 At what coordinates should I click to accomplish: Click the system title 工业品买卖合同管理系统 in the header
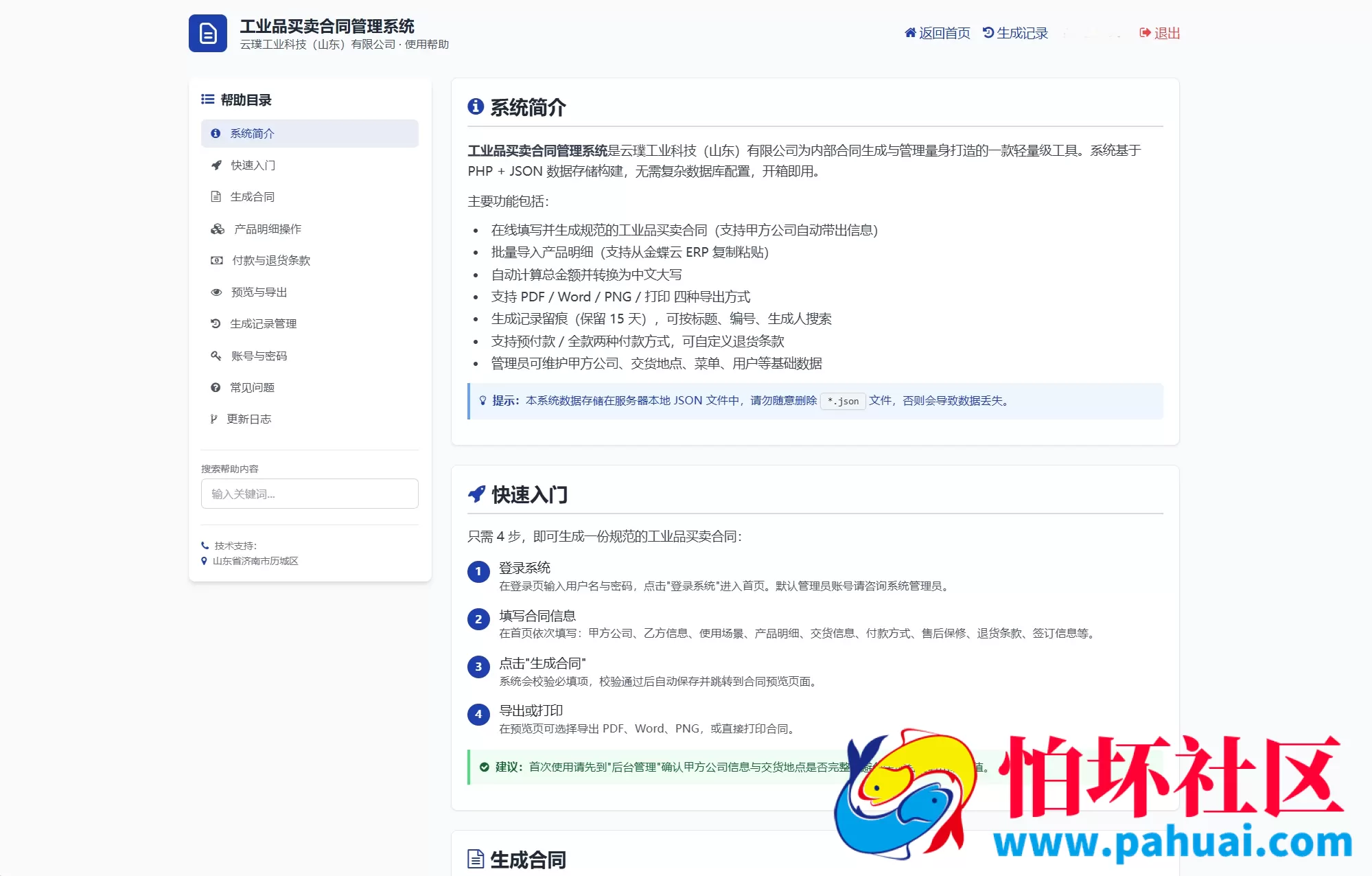click(327, 26)
